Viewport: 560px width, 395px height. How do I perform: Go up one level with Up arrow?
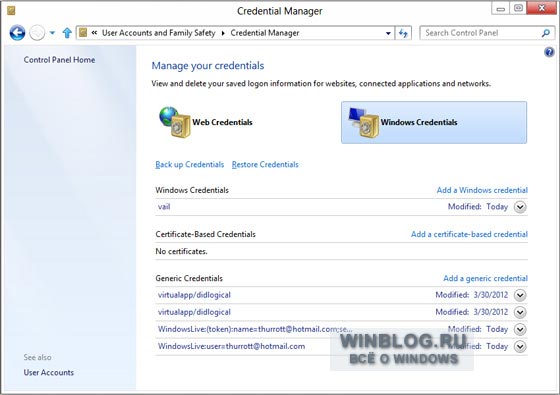pyautogui.click(x=67, y=33)
